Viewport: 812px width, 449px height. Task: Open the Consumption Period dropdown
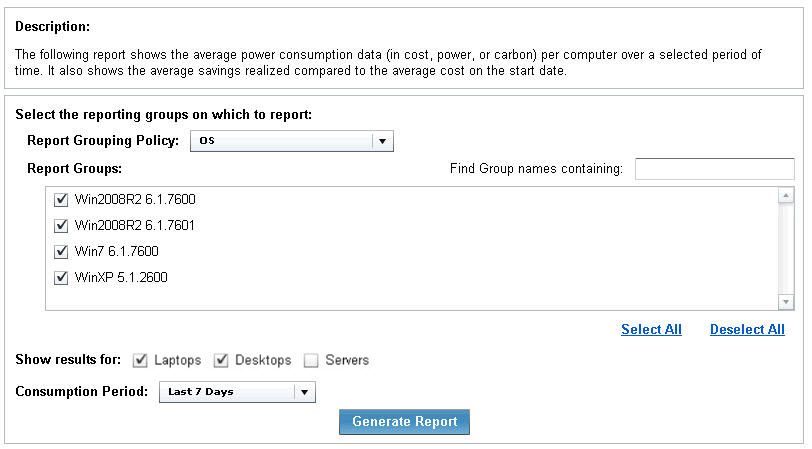coord(227,392)
